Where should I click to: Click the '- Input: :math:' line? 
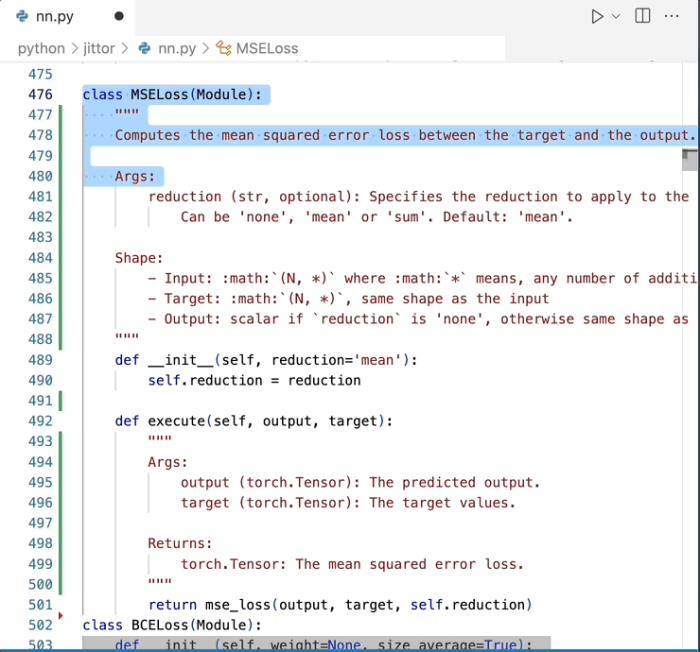[x=422, y=279]
